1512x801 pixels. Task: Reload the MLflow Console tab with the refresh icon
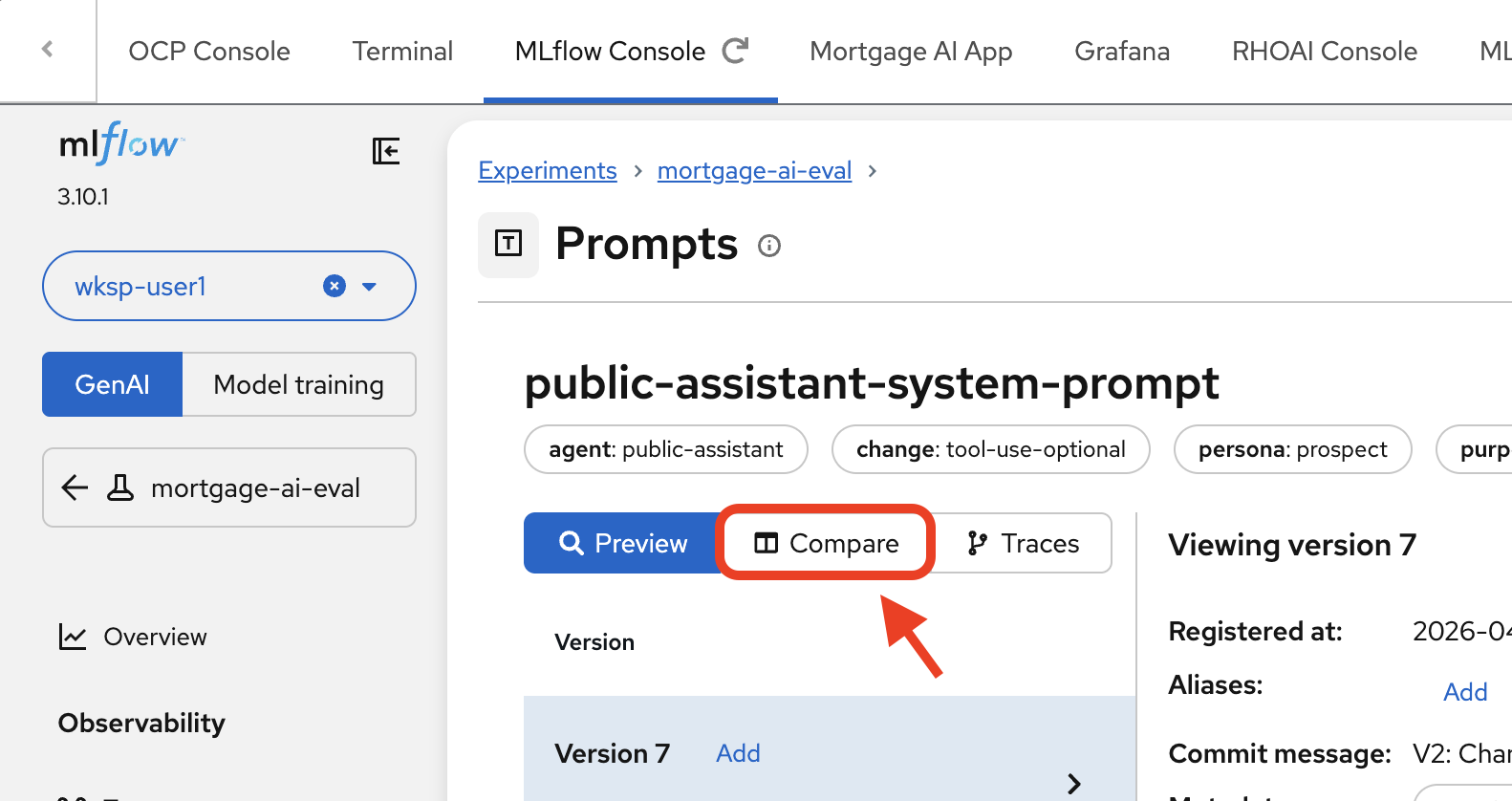[x=735, y=51]
